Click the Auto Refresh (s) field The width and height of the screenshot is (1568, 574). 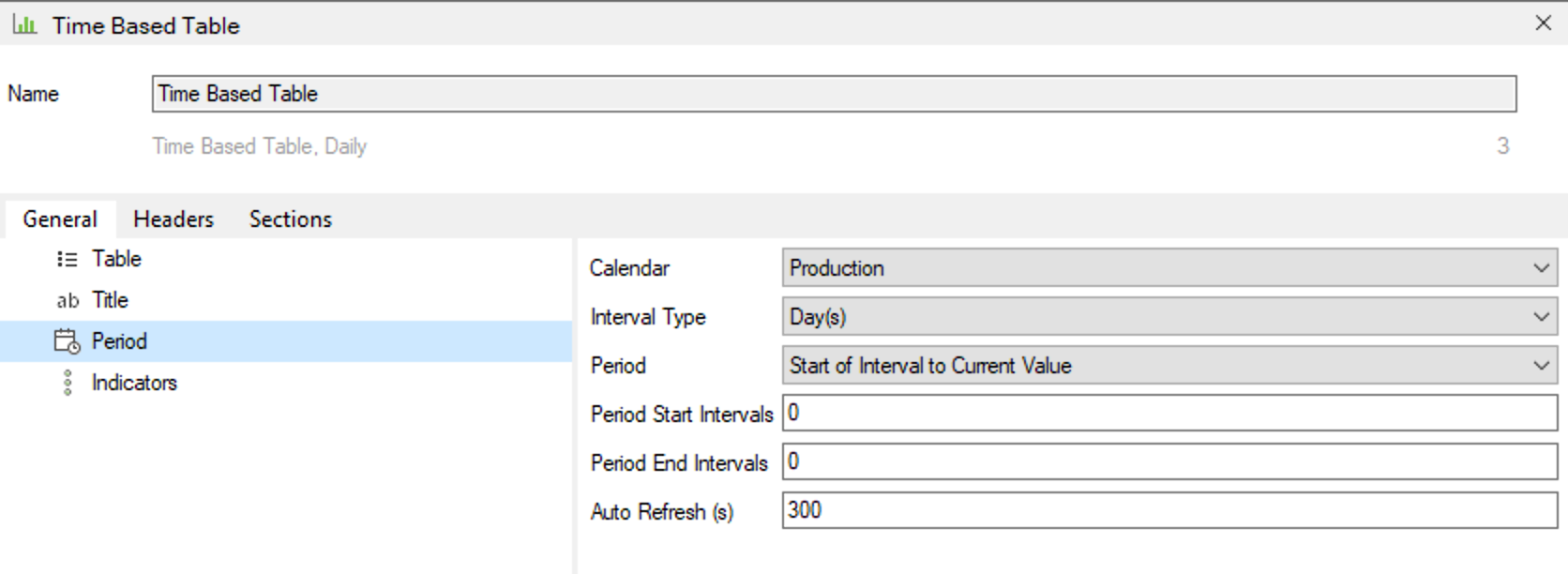1169,510
